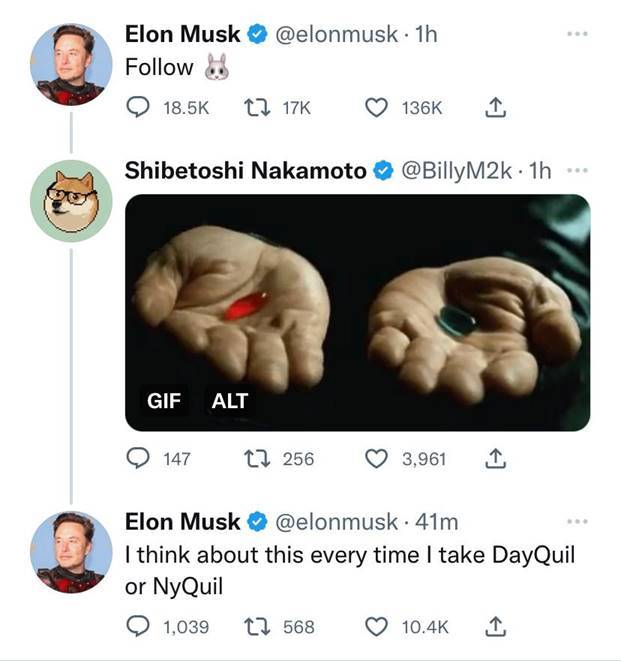Open the Shiba Inu doge profile avatar
The image size is (621, 661).
70,200
